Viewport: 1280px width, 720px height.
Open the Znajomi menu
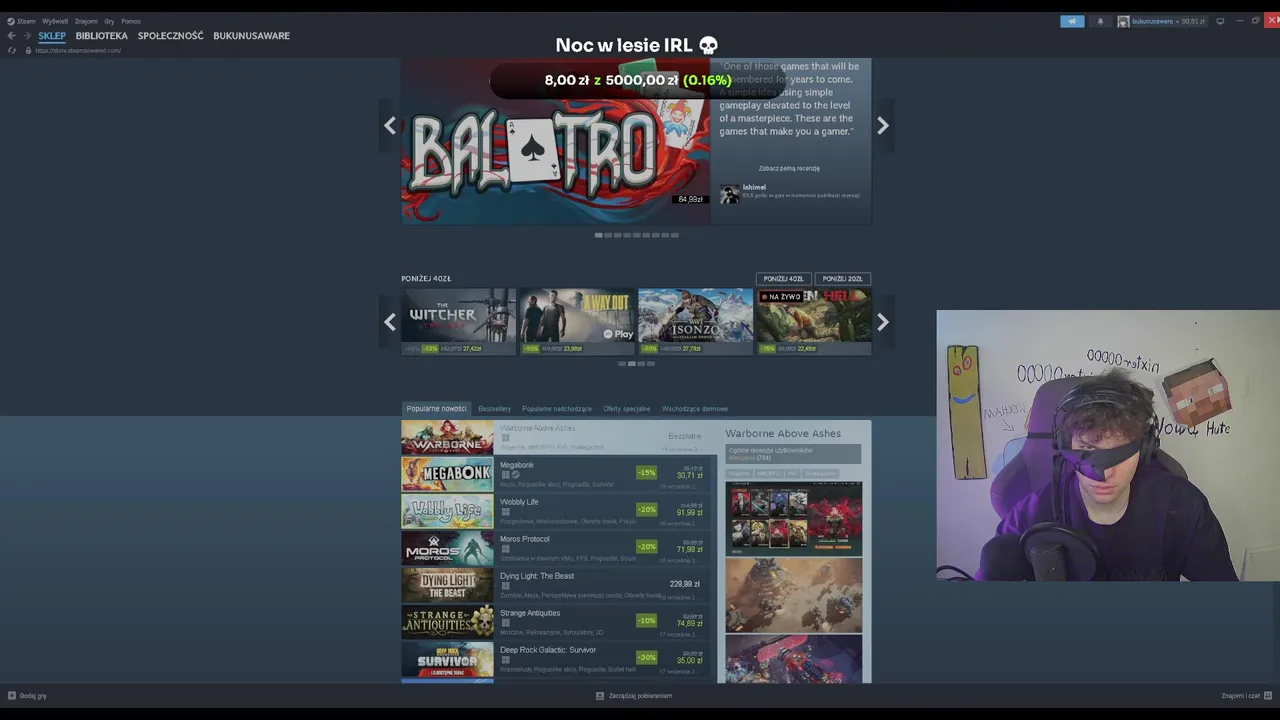click(x=86, y=21)
